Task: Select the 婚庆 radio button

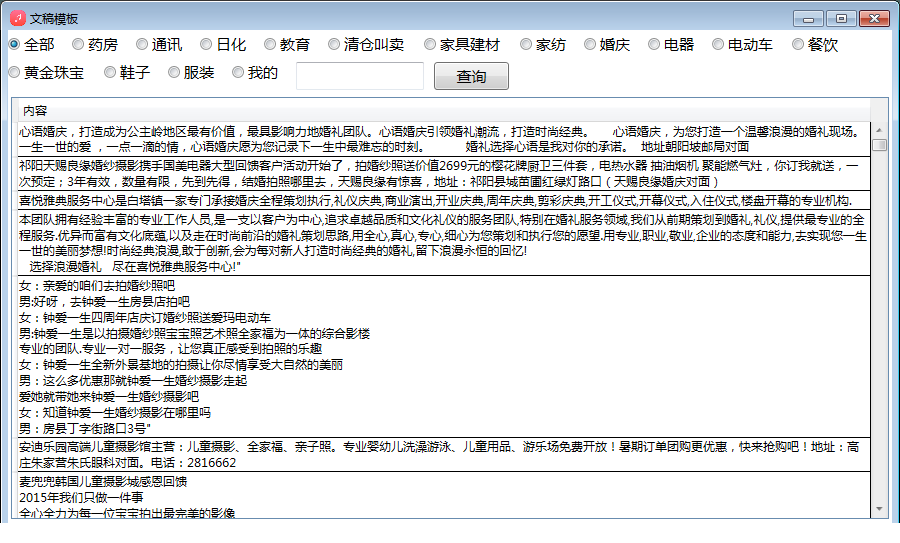Action: point(591,44)
